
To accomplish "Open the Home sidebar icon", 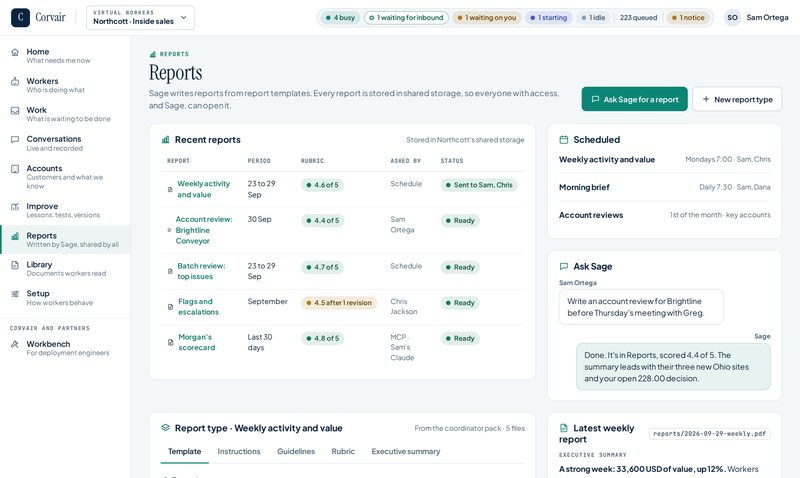I will [15, 52].
